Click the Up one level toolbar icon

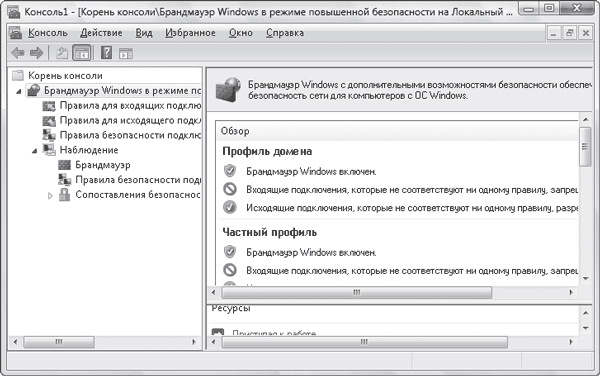[x=62, y=53]
